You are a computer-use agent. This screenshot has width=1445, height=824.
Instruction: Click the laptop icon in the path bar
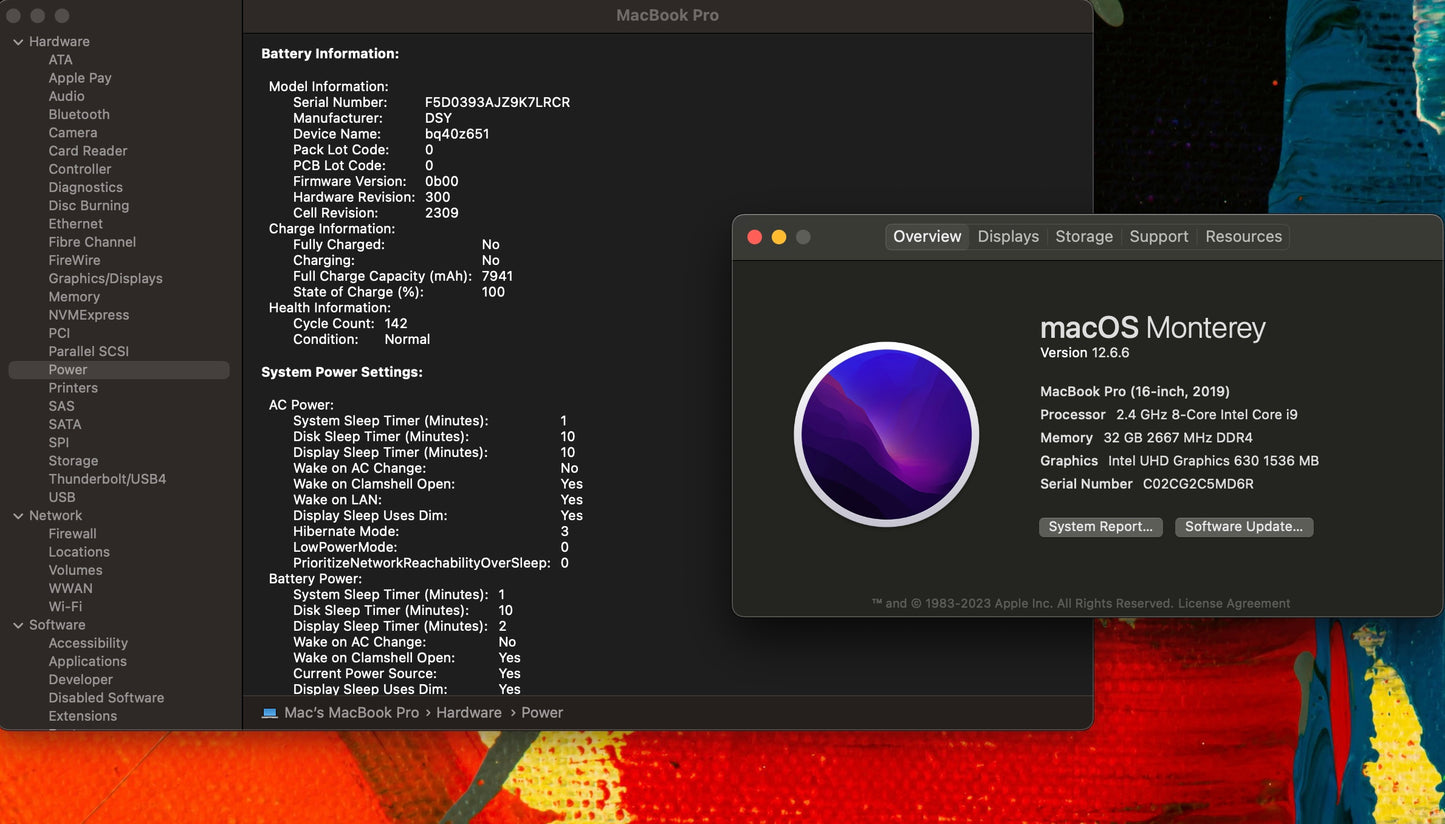[269, 713]
